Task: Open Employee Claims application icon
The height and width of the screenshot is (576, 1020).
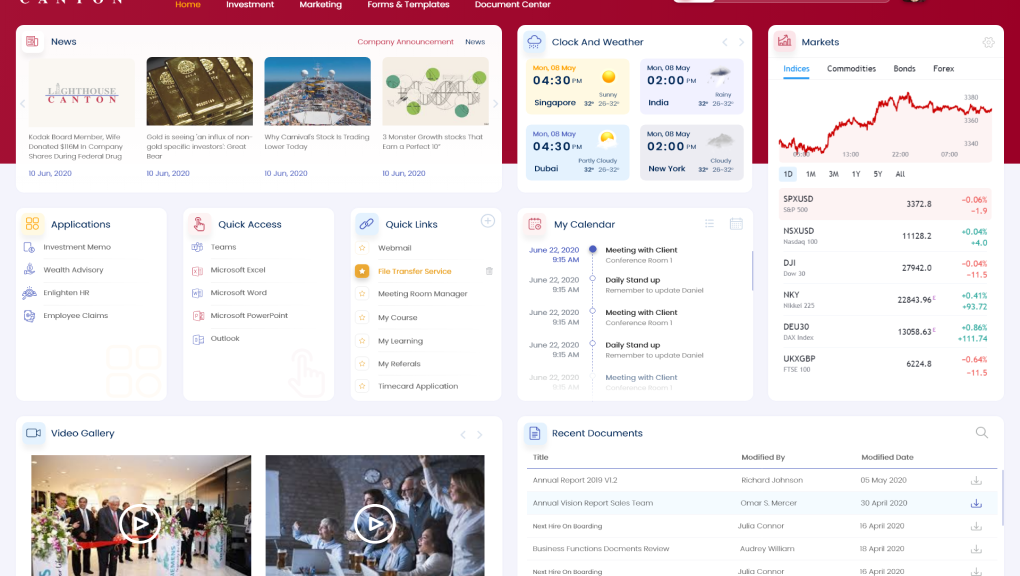Action: tap(29, 316)
